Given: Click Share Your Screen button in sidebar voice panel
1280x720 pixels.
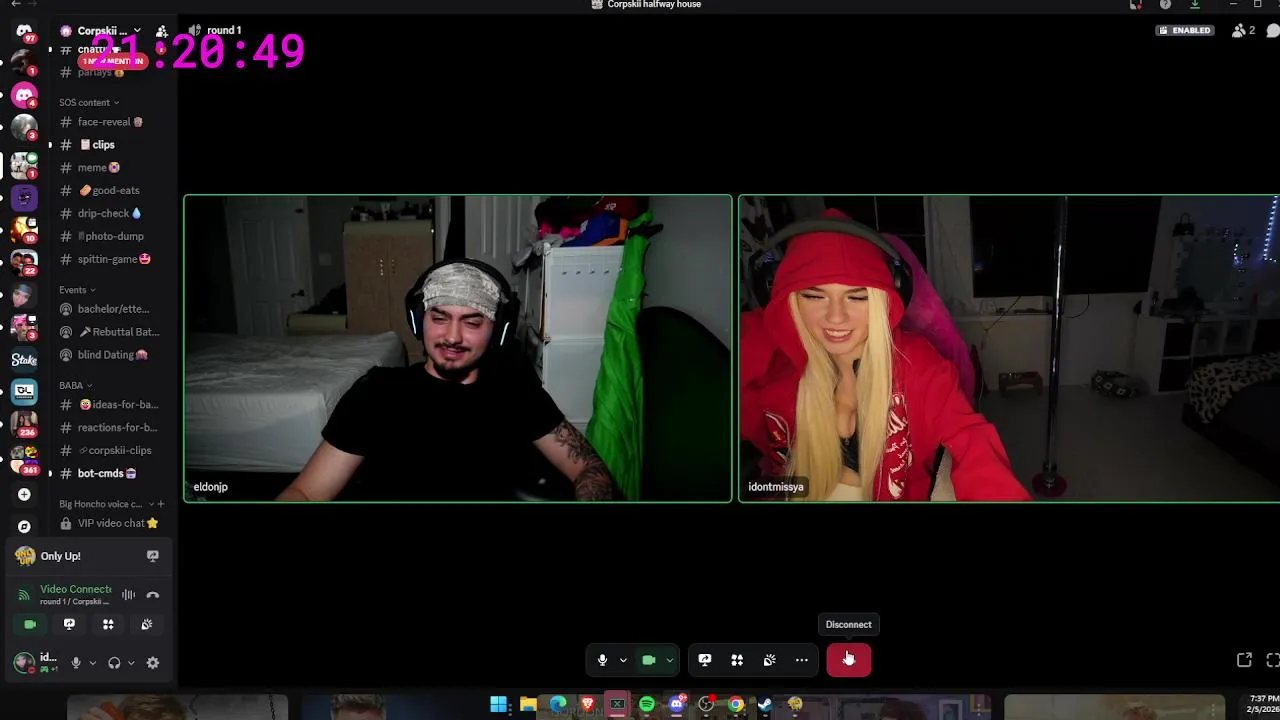Looking at the screenshot, I should tap(69, 624).
